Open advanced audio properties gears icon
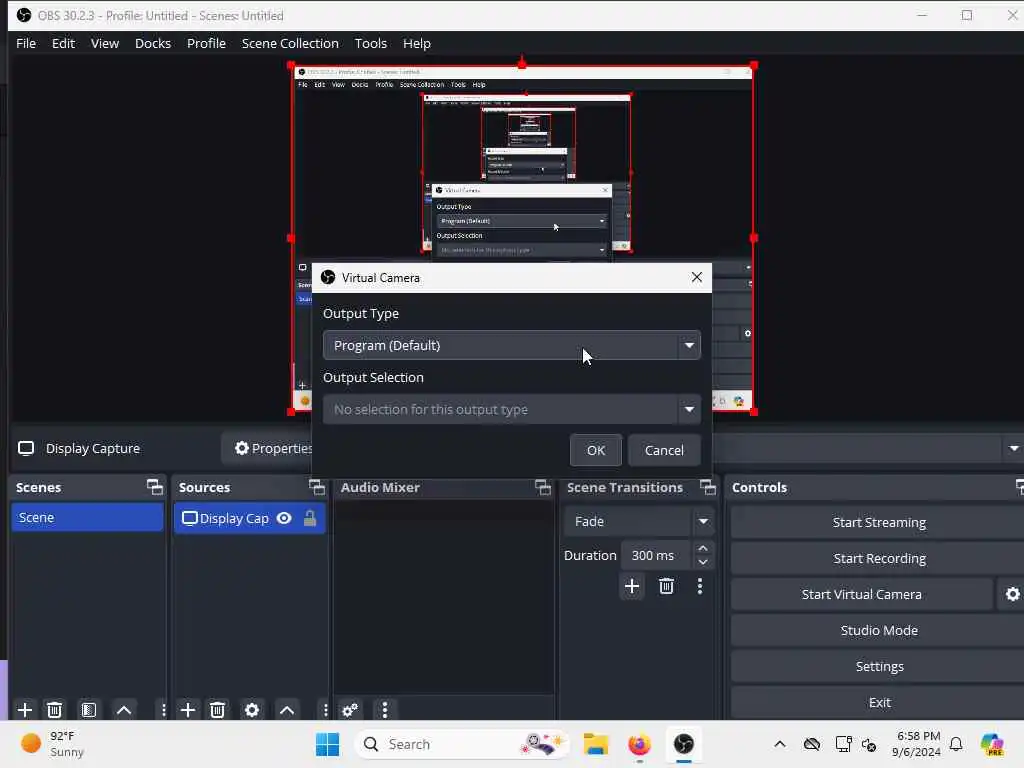This screenshot has height=768, width=1024. click(350, 710)
